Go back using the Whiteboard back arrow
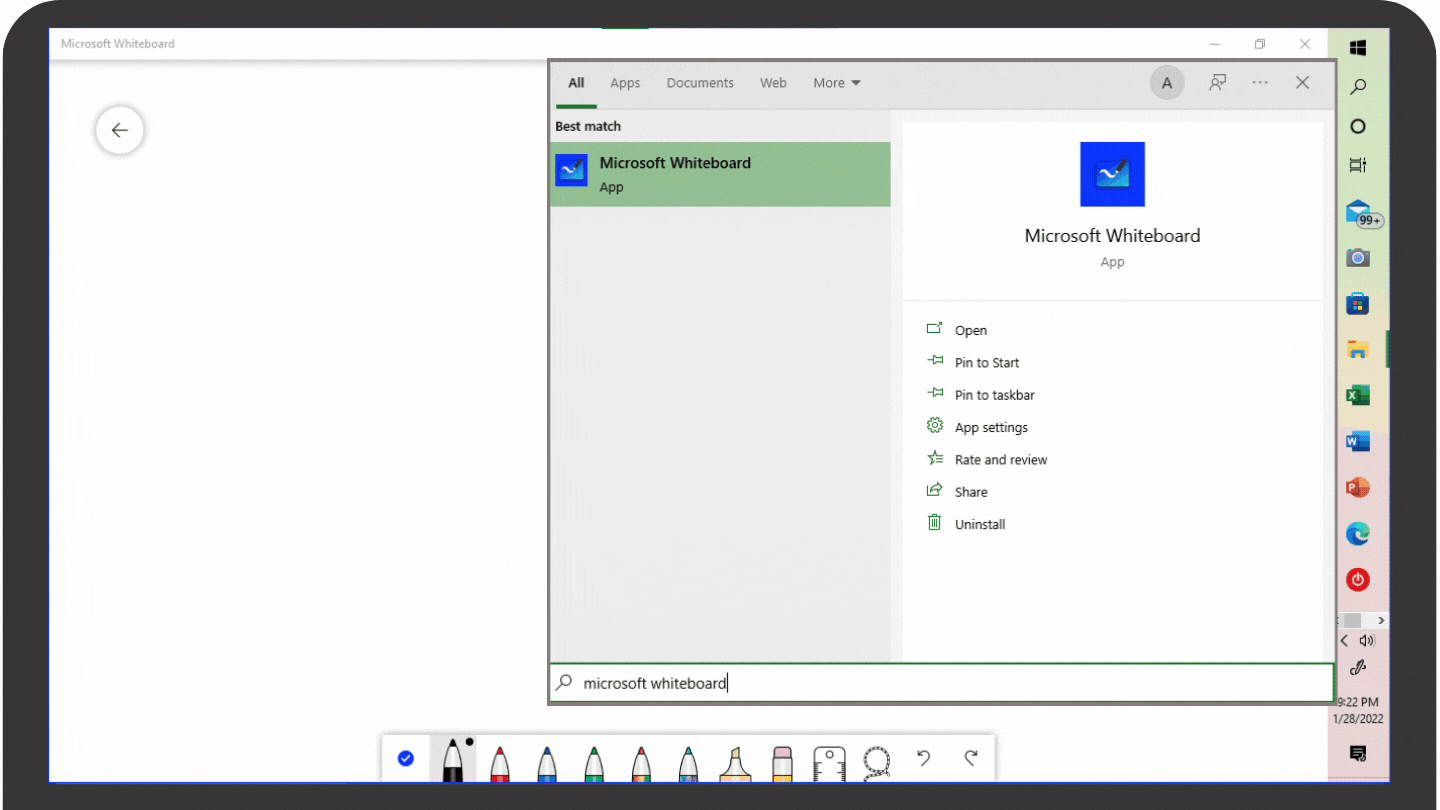This screenshot has width=1440, height=810. click(x=120, y=130)
